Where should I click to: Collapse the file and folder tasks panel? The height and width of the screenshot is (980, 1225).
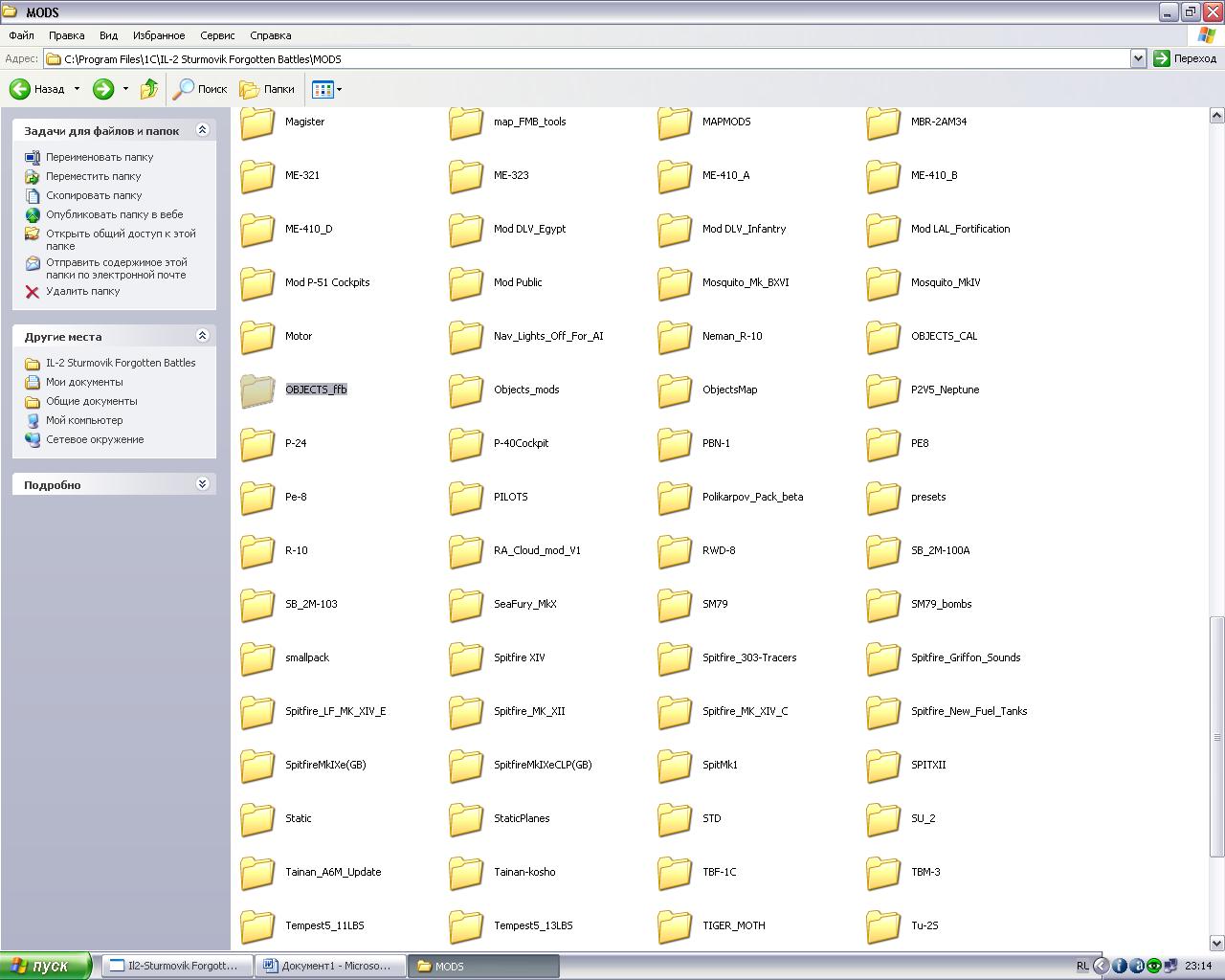[202, 130]
